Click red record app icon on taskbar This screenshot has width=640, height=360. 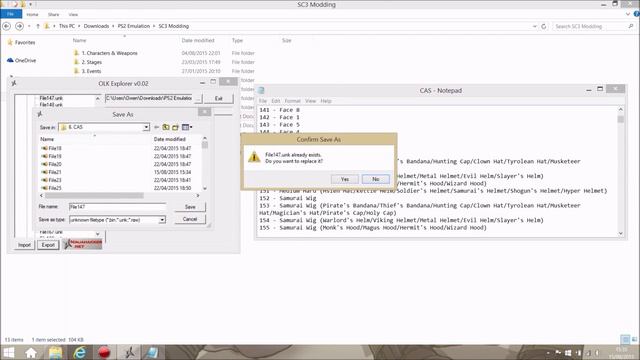(104, 353)
